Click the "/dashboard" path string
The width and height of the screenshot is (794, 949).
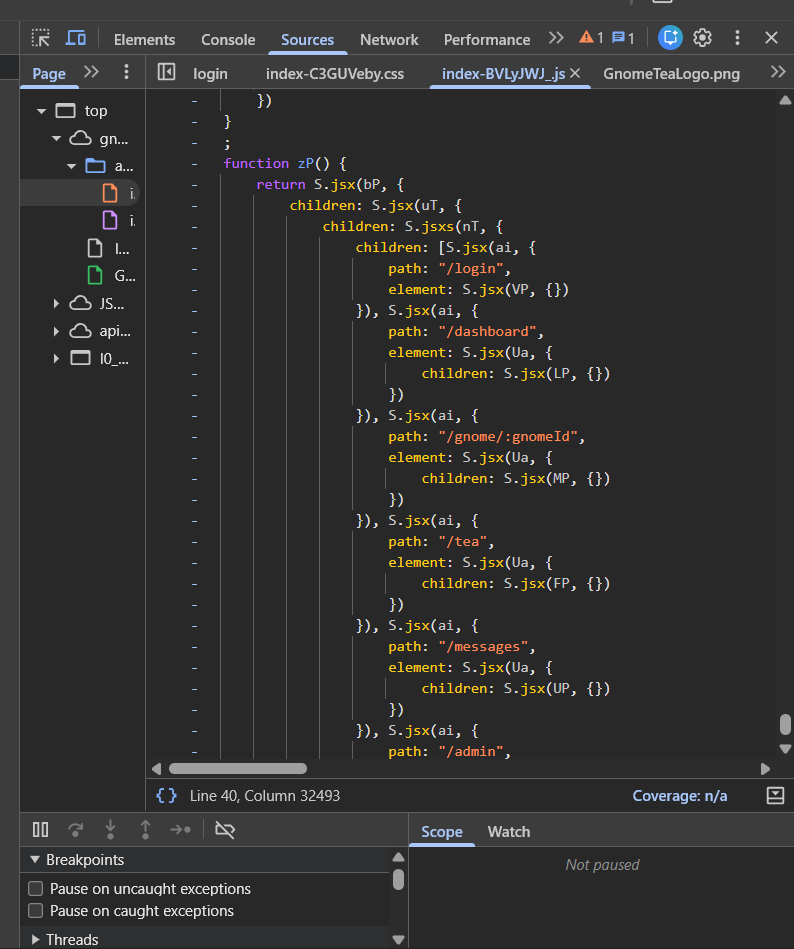pyautogui.click(x=487, y=332)
